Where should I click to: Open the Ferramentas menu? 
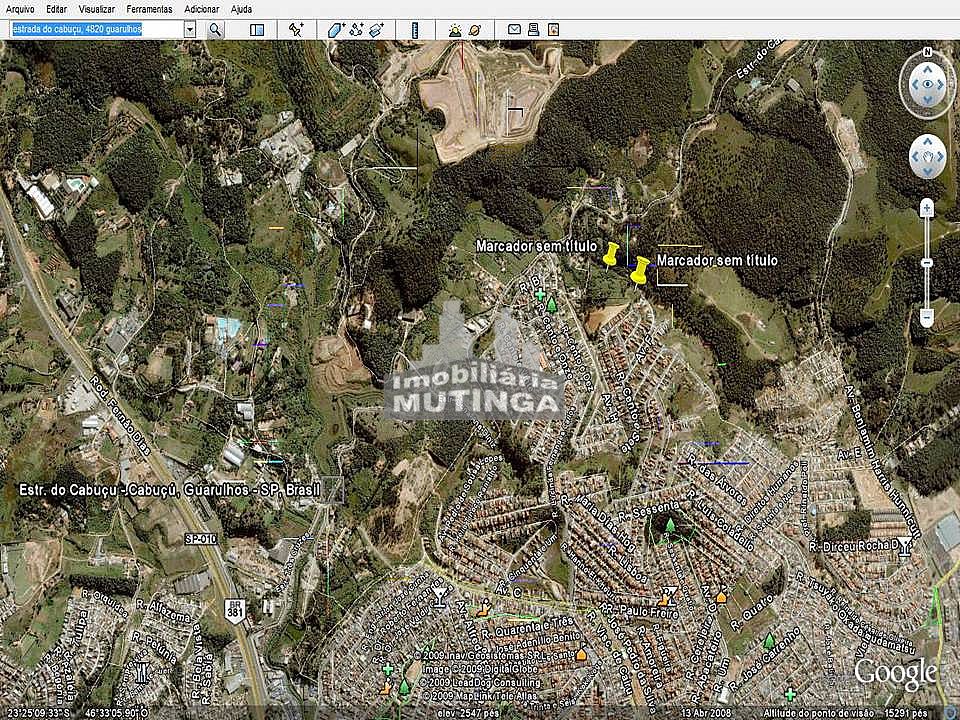[x=149, y=9]
